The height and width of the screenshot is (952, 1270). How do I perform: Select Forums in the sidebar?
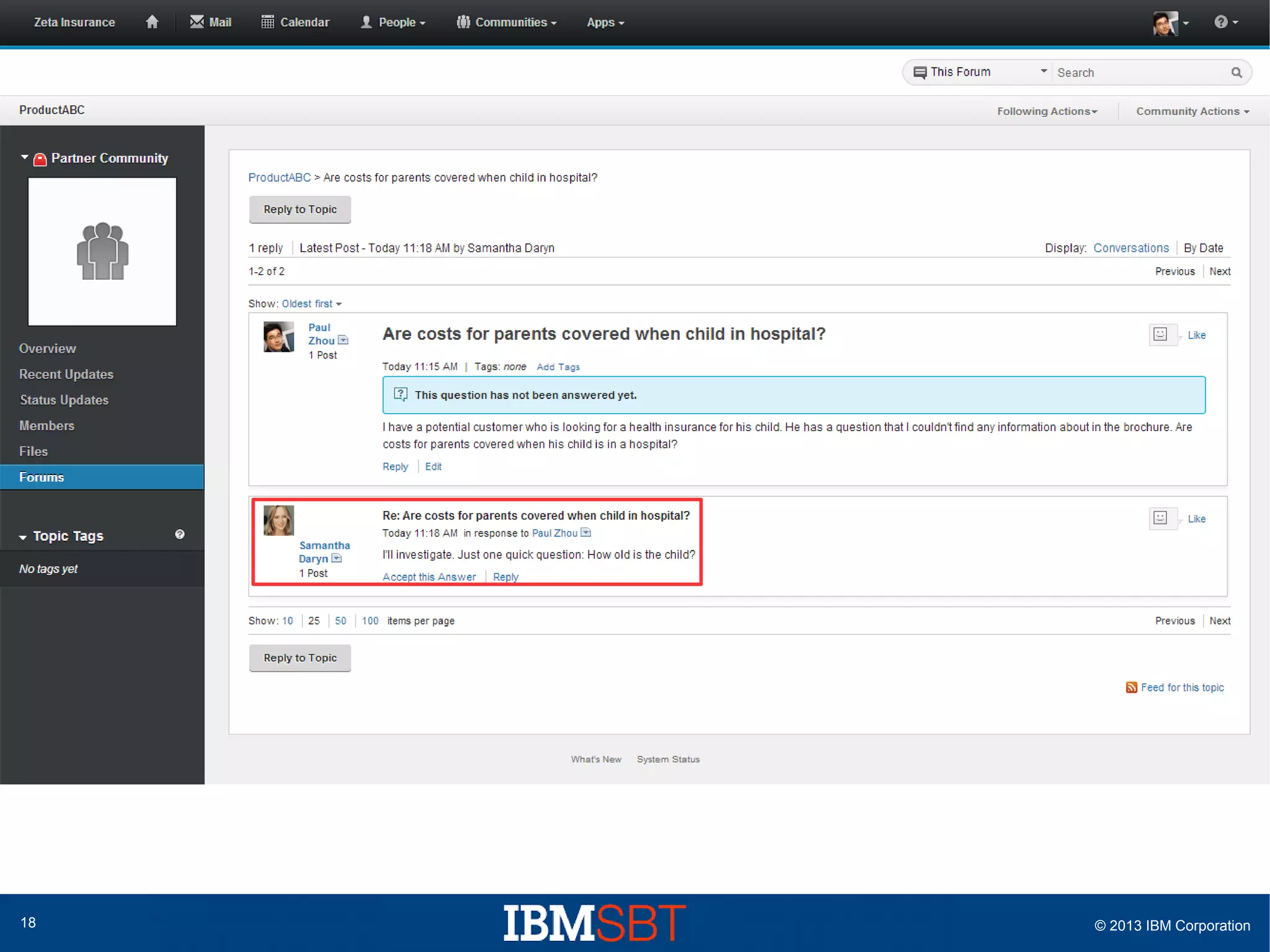(102, 477)
